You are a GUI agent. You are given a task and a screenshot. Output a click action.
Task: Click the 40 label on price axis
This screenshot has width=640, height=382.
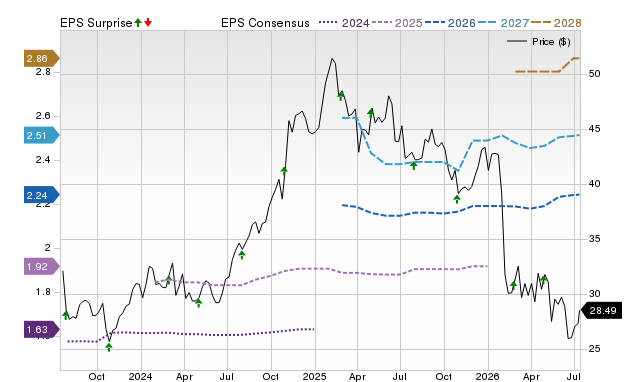594,184
